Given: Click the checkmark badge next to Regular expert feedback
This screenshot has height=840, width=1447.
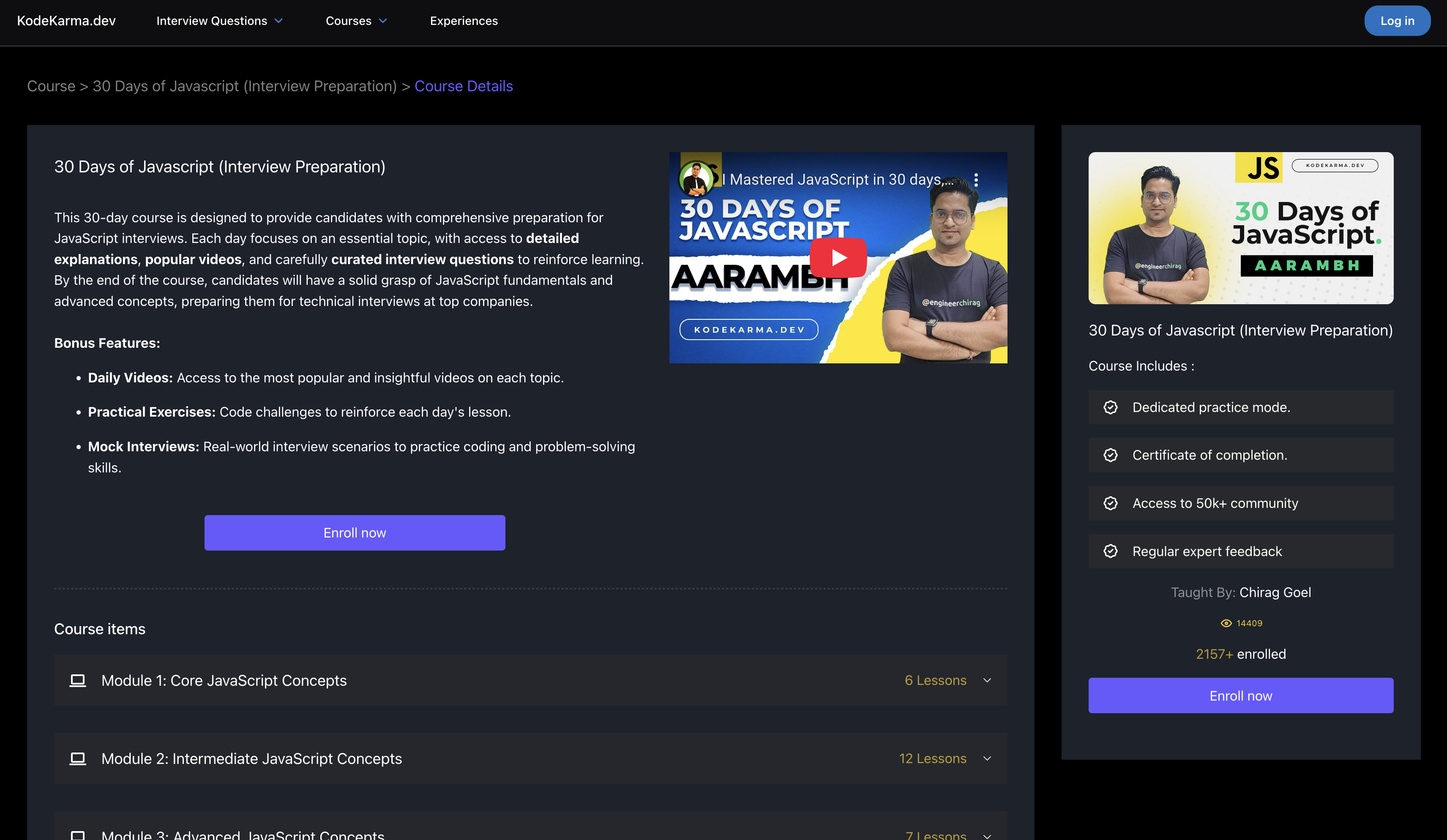Looking at the screenshot, I should click(1111, 551).
